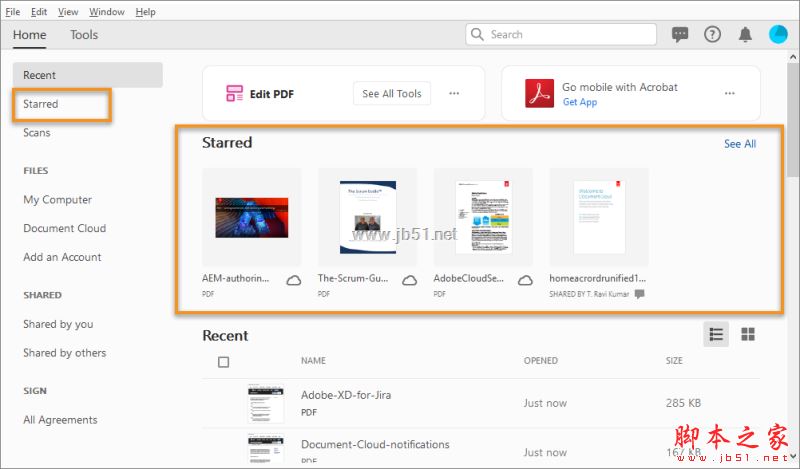The width and height of the screenshot is (800, 469).
Task: Click Edit PDF label in tools card
Action: 271,94
